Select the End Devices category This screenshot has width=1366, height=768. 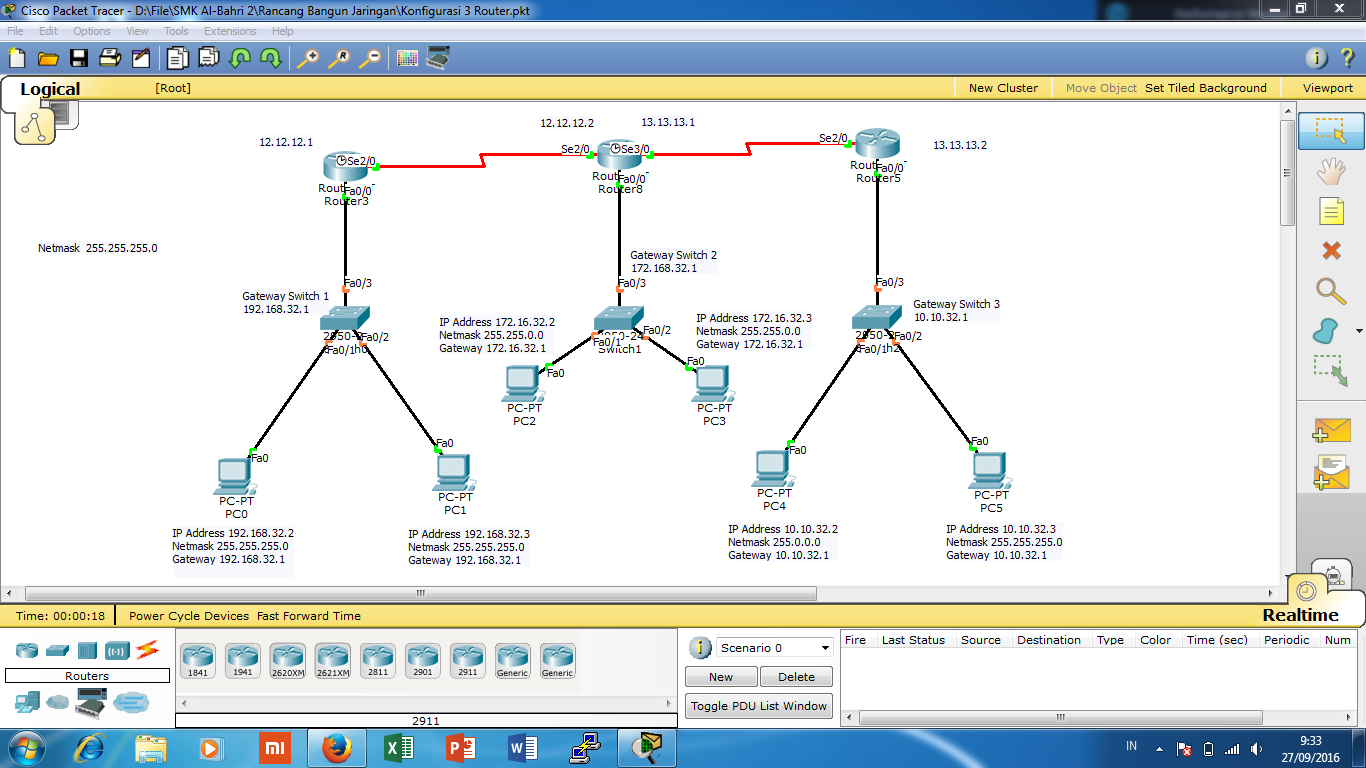coord(27,703)
